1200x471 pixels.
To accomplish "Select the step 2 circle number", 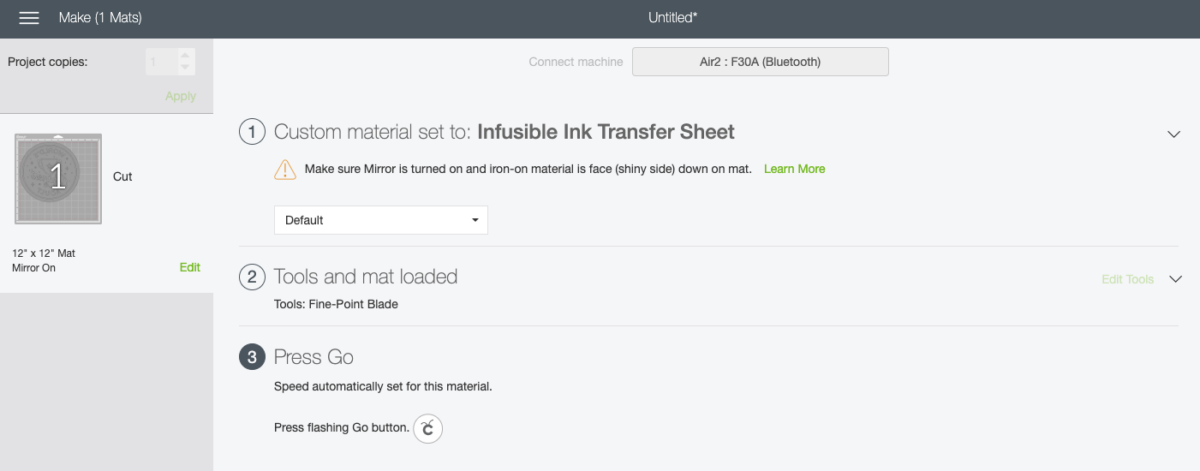I will 252,277.
